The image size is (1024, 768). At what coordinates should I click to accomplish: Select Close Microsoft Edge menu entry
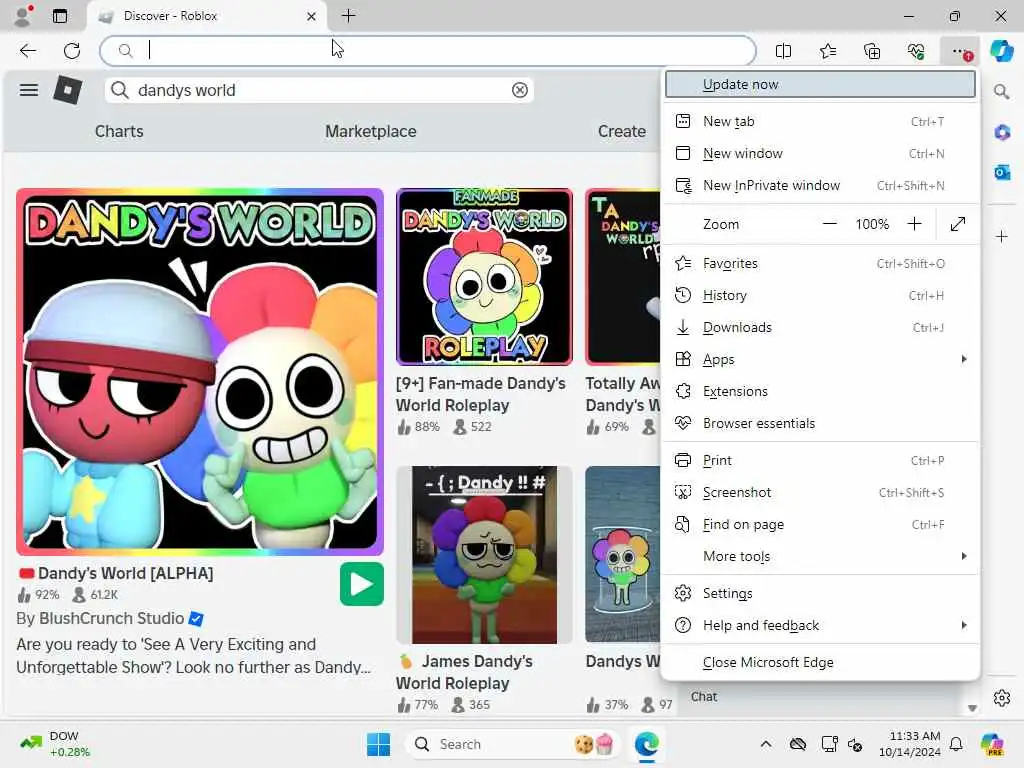point(820,662)
